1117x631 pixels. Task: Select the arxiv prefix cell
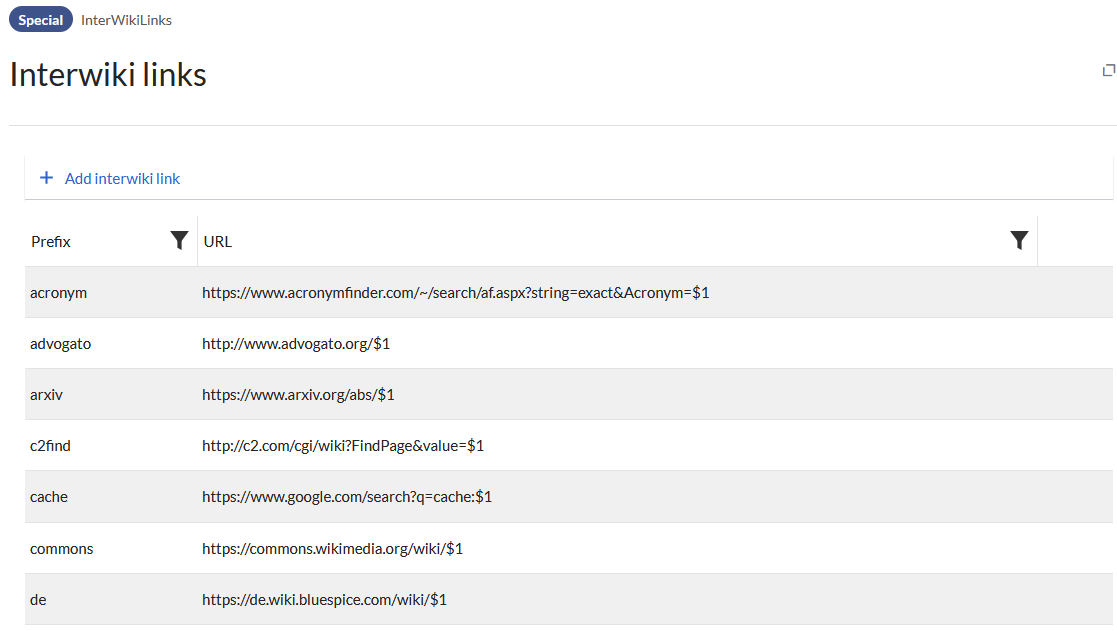coord(47,395)
